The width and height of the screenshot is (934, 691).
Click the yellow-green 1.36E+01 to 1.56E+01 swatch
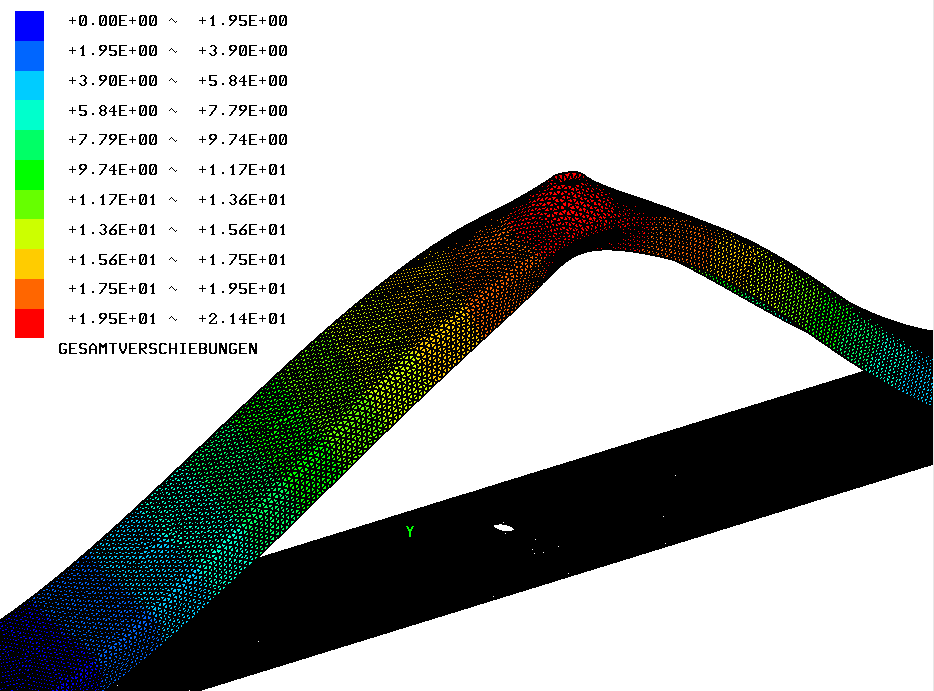point(29,234)
